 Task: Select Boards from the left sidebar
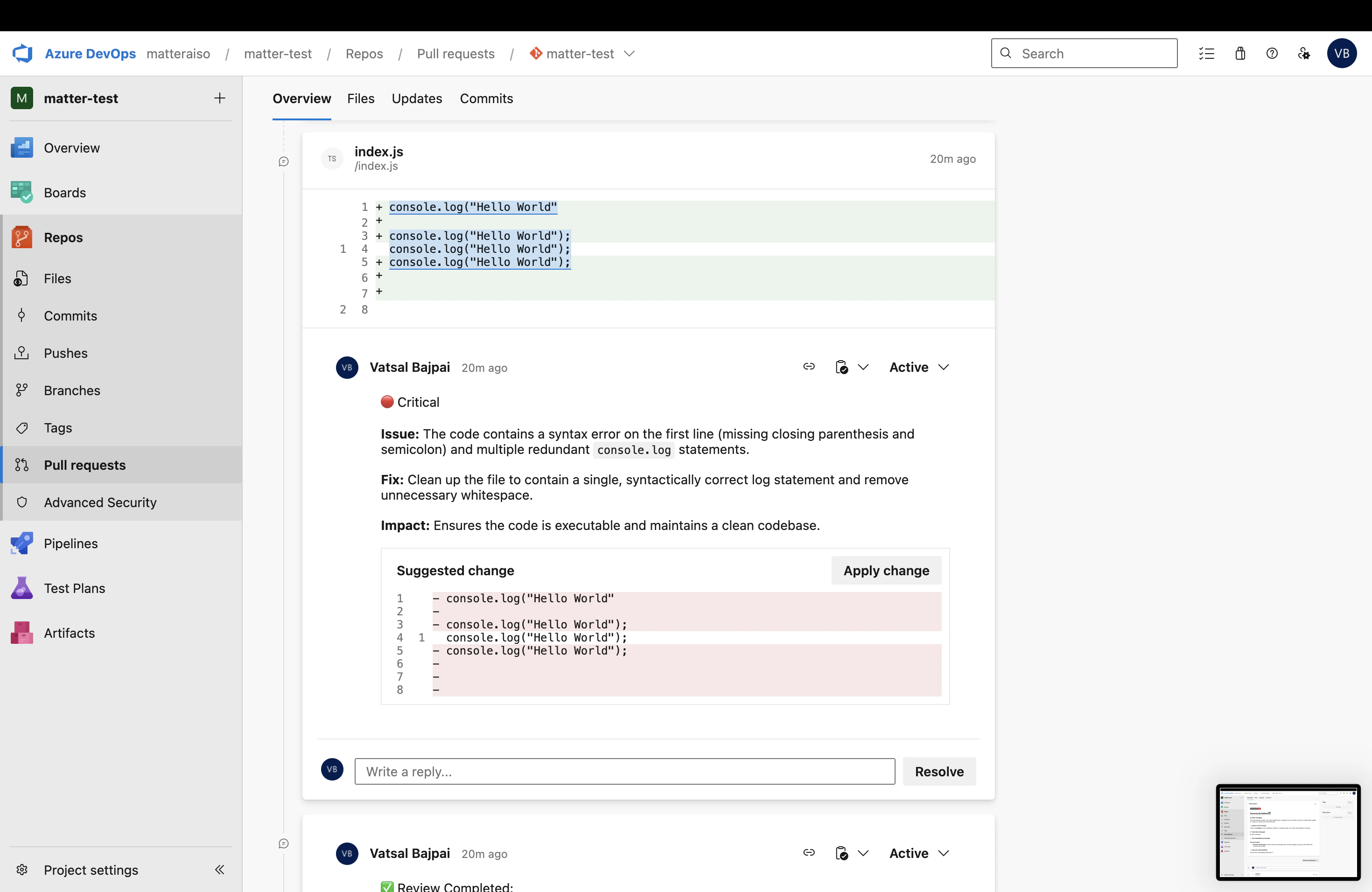(64, 193)
